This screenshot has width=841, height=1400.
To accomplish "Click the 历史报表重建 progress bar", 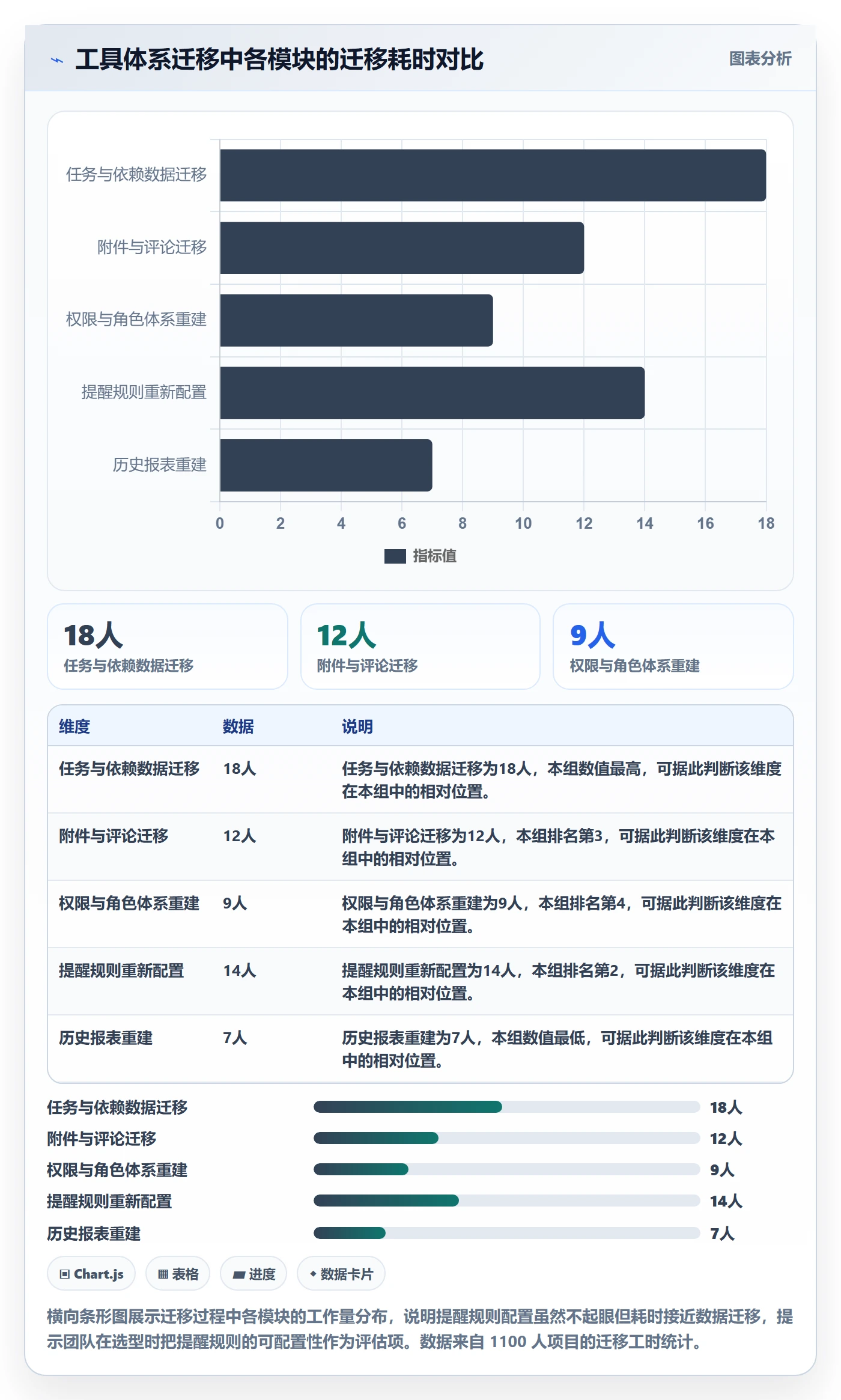I will pyautogui.click(x=507, y=1233).
